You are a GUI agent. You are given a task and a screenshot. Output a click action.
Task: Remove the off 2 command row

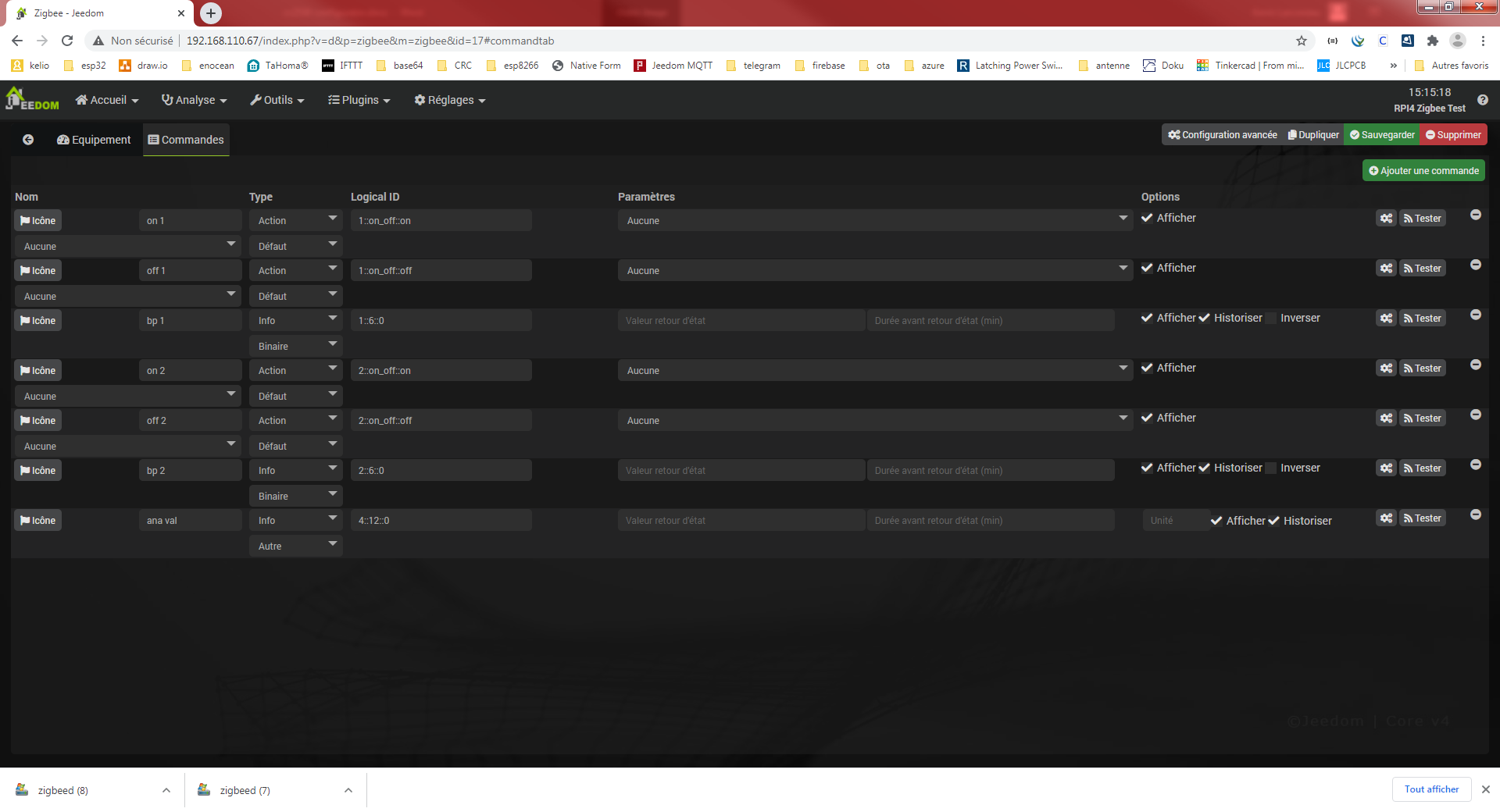1476,415
